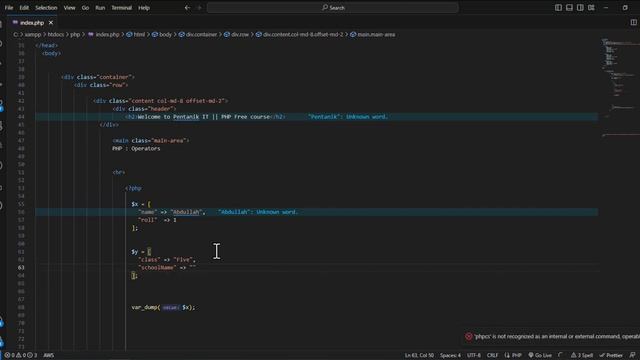Open the Customize Layout icon

click(591, 7)
